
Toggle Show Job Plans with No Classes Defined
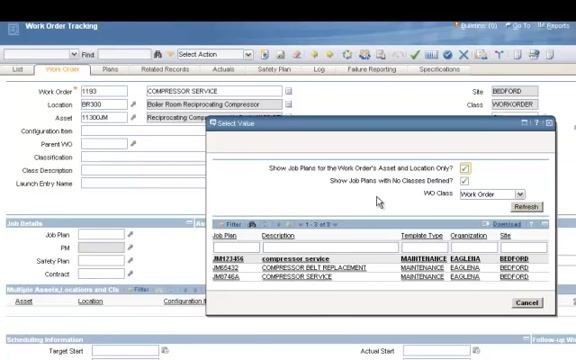[464, 181]
